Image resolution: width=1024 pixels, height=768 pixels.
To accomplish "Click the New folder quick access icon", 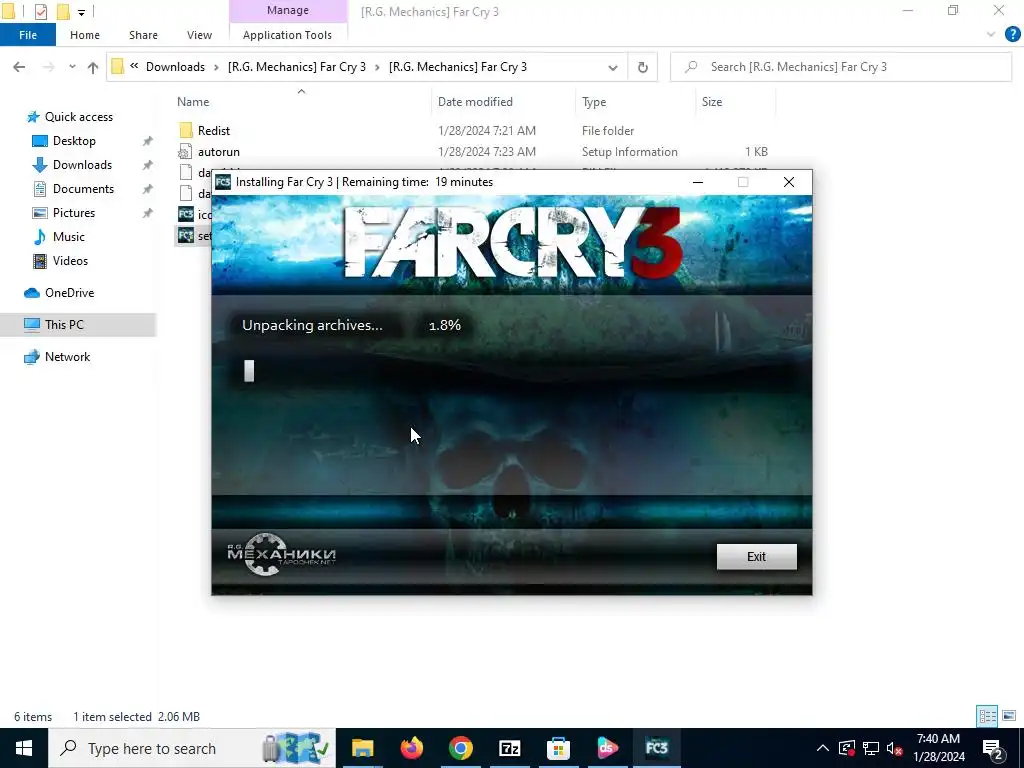I will point(63,11).
